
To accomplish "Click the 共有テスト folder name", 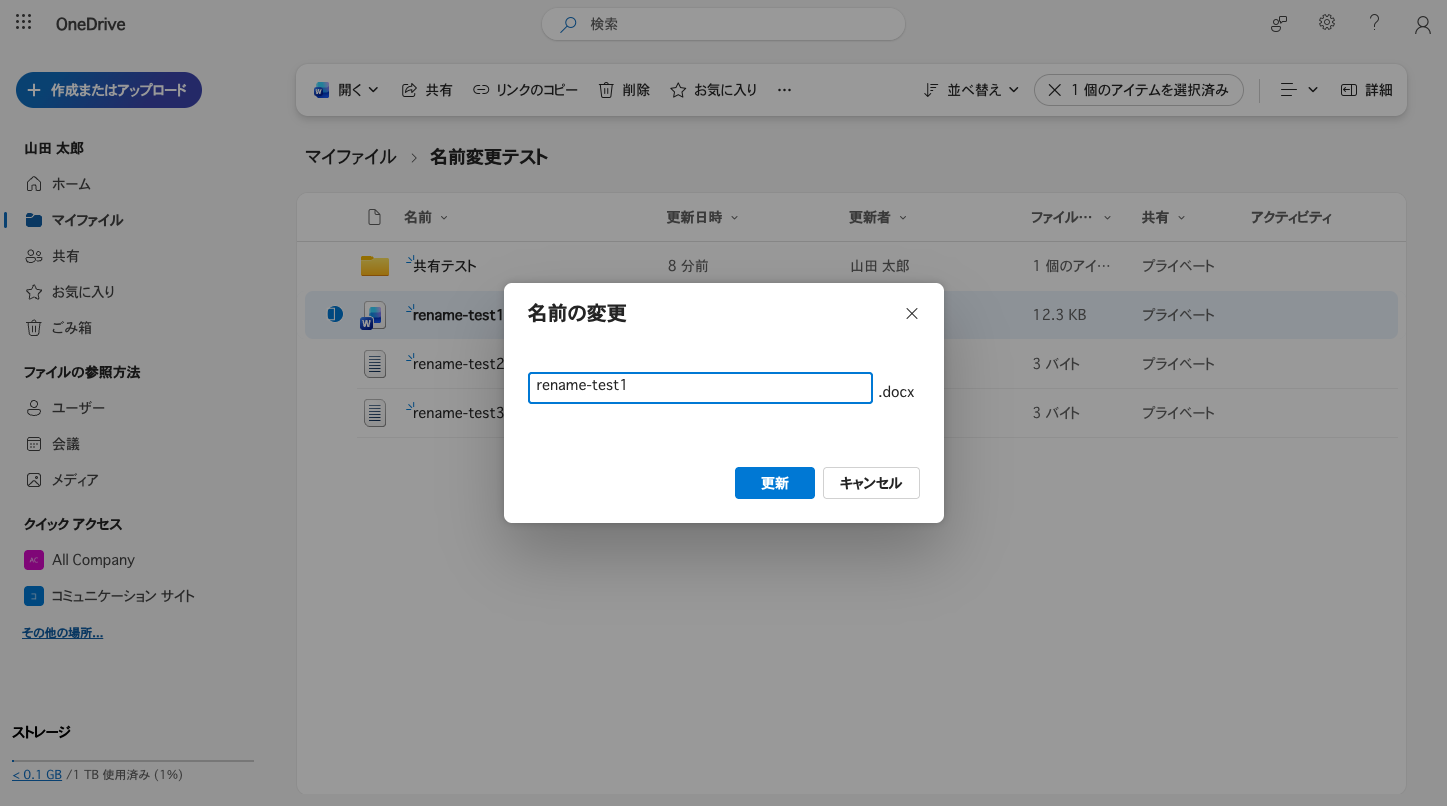I will 445,266.
